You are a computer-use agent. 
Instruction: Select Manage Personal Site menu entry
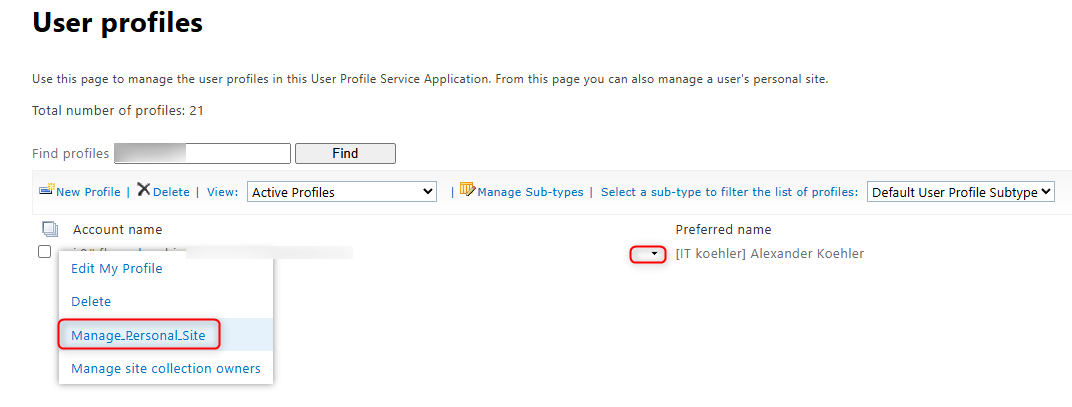click(138, 335)
